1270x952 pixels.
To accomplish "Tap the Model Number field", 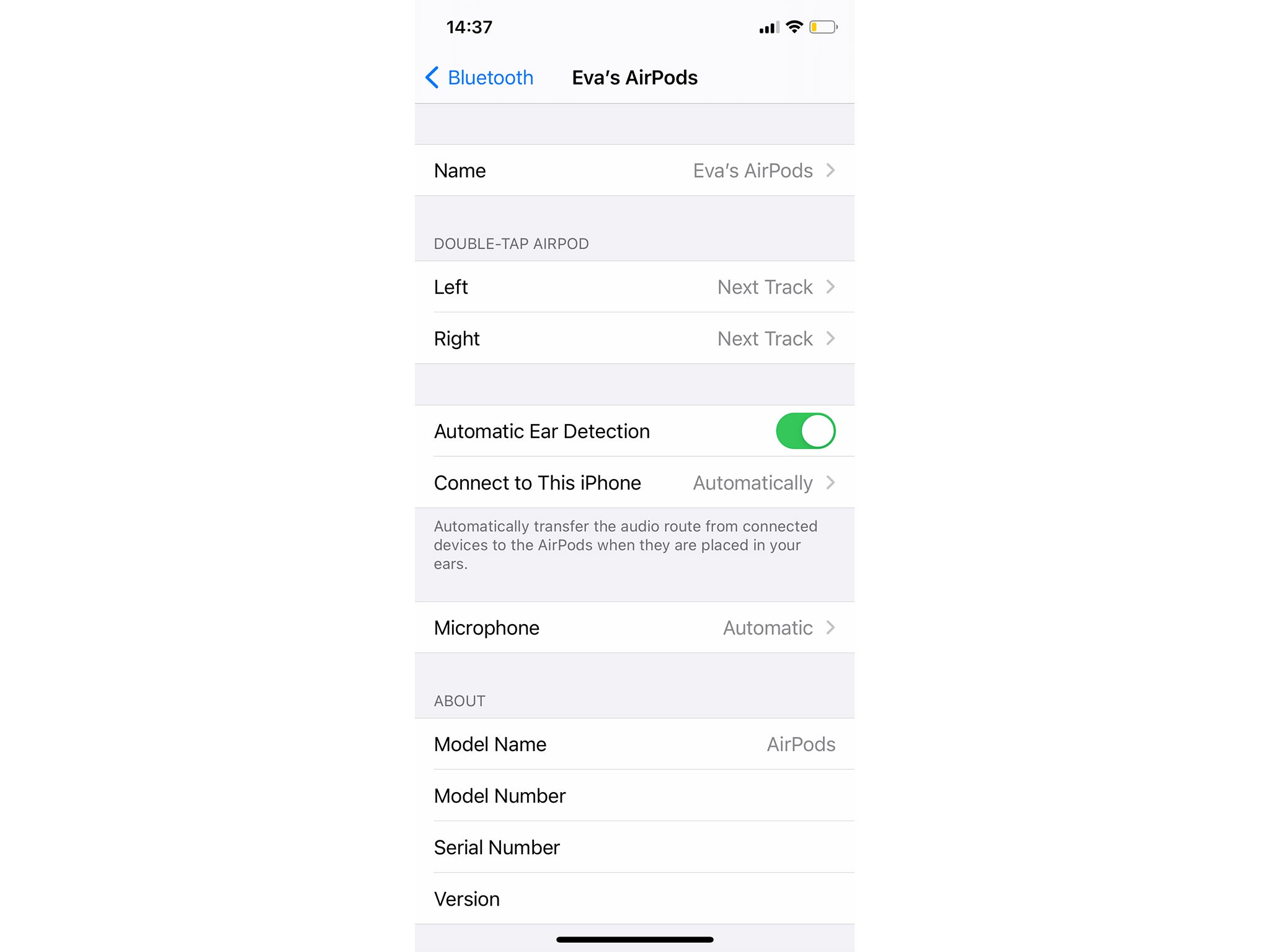I will (x=635, y=796).
